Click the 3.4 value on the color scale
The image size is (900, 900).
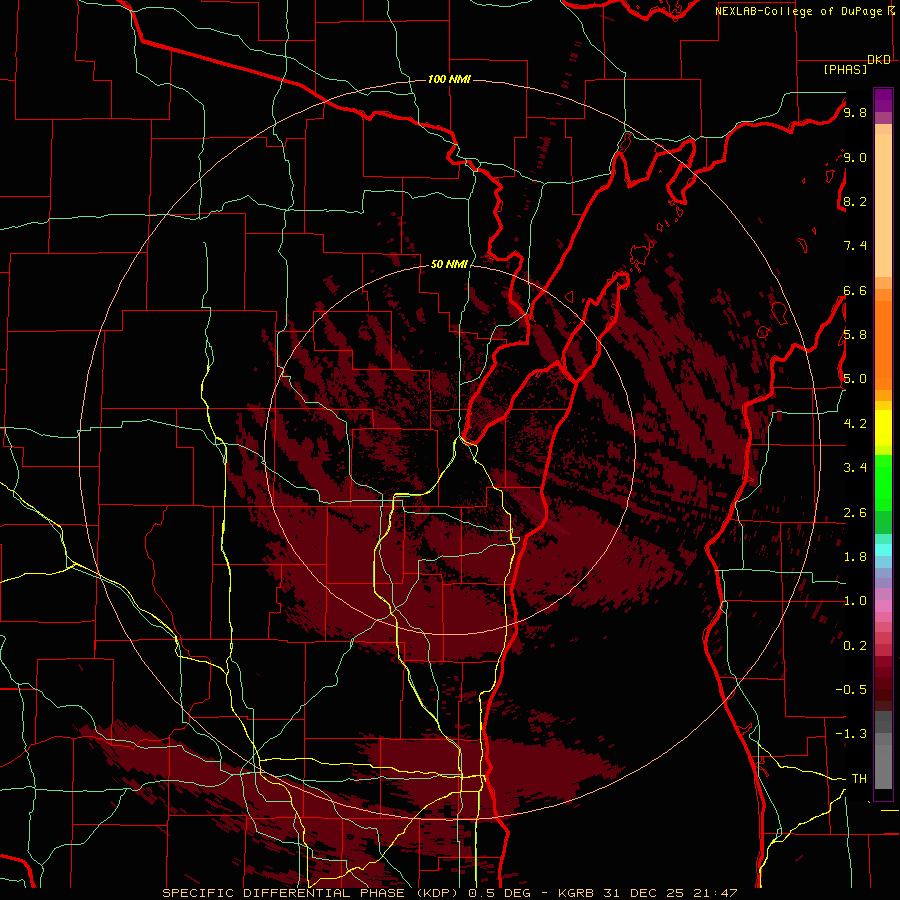tap(855, 468)
